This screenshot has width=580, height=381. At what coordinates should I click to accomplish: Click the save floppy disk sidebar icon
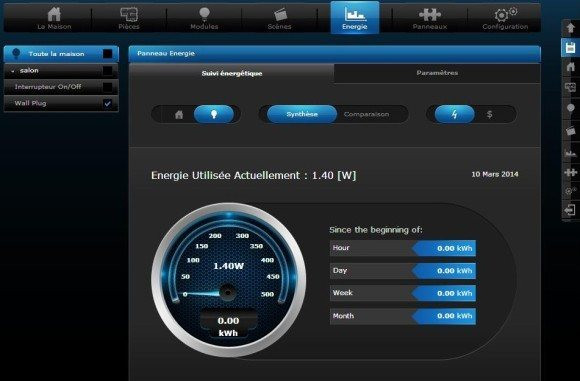point(570,48)
